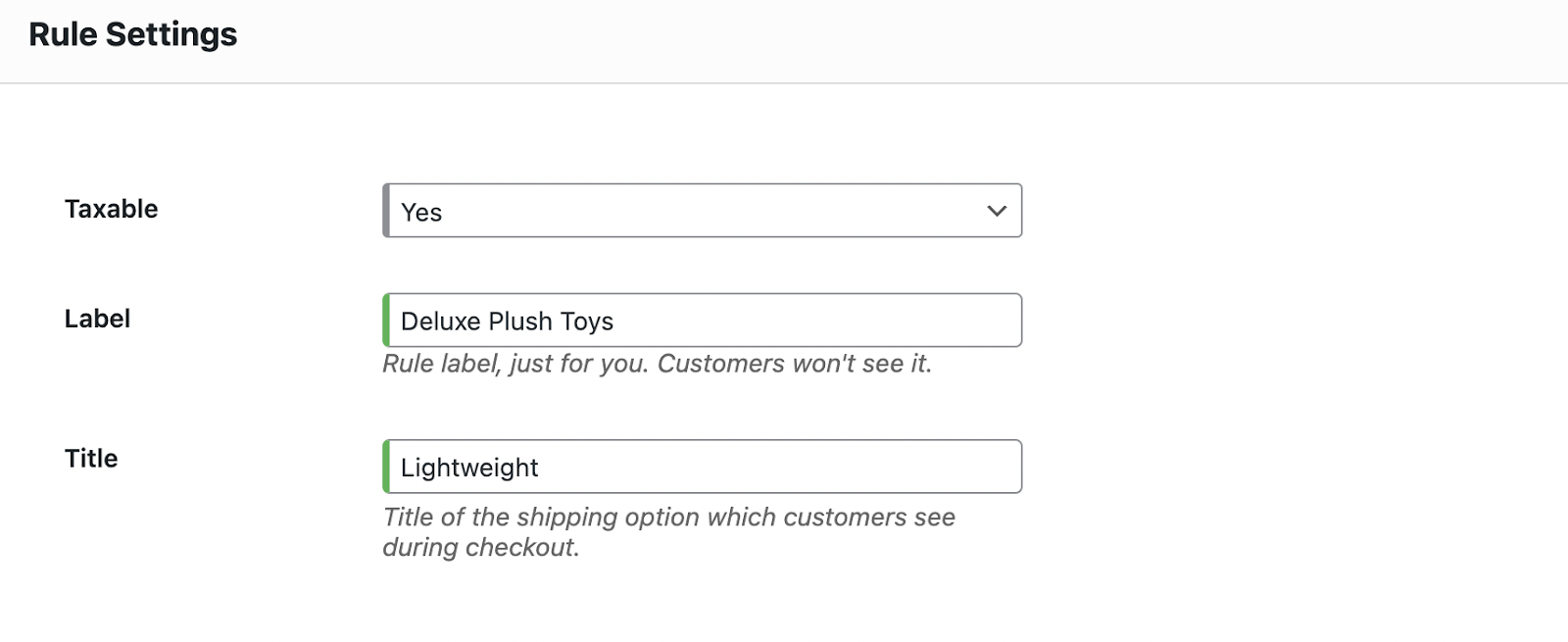1568x642 pixels.
Task: Click the green validation bar on the Label field
Action: click(x=387, y=320)
